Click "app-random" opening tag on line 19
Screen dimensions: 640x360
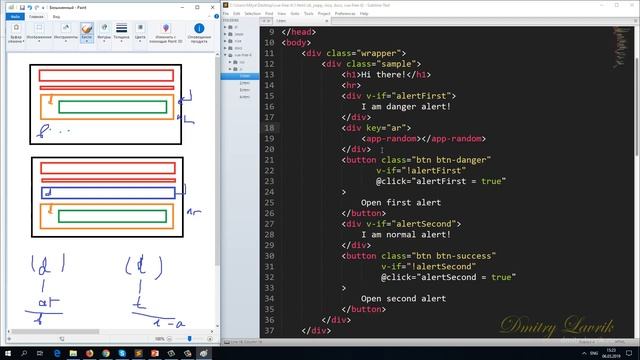click(391, 138)
